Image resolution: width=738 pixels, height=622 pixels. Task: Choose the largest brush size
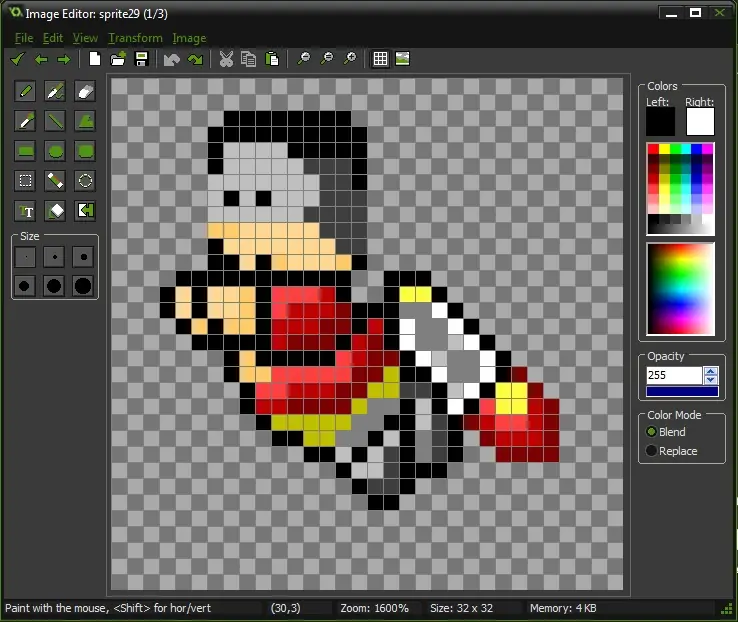(x=83, y=286)
